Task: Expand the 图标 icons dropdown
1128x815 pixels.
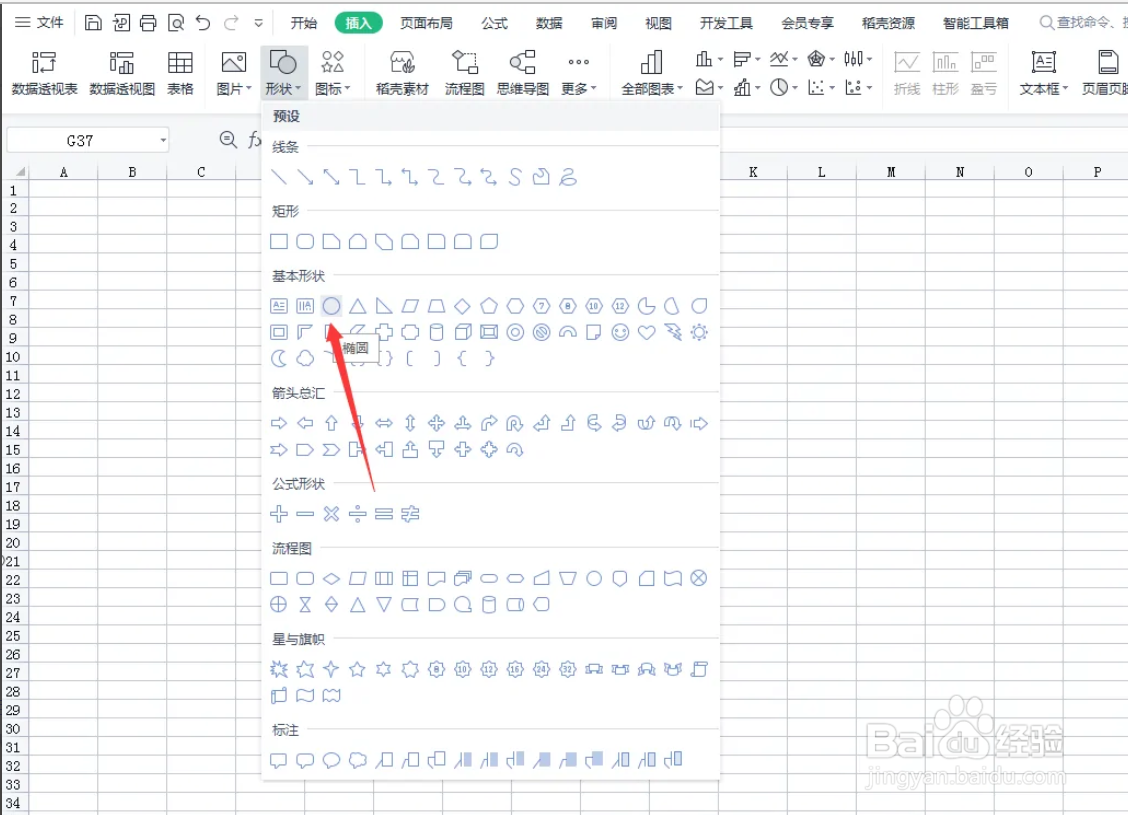Action: [x=333, y=70]
